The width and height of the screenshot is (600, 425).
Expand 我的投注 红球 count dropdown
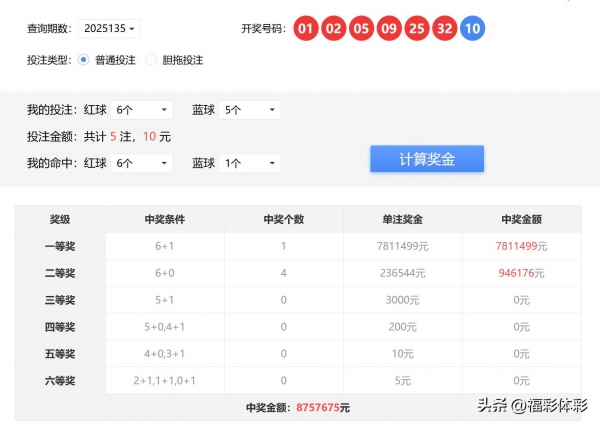pos(142,110)
